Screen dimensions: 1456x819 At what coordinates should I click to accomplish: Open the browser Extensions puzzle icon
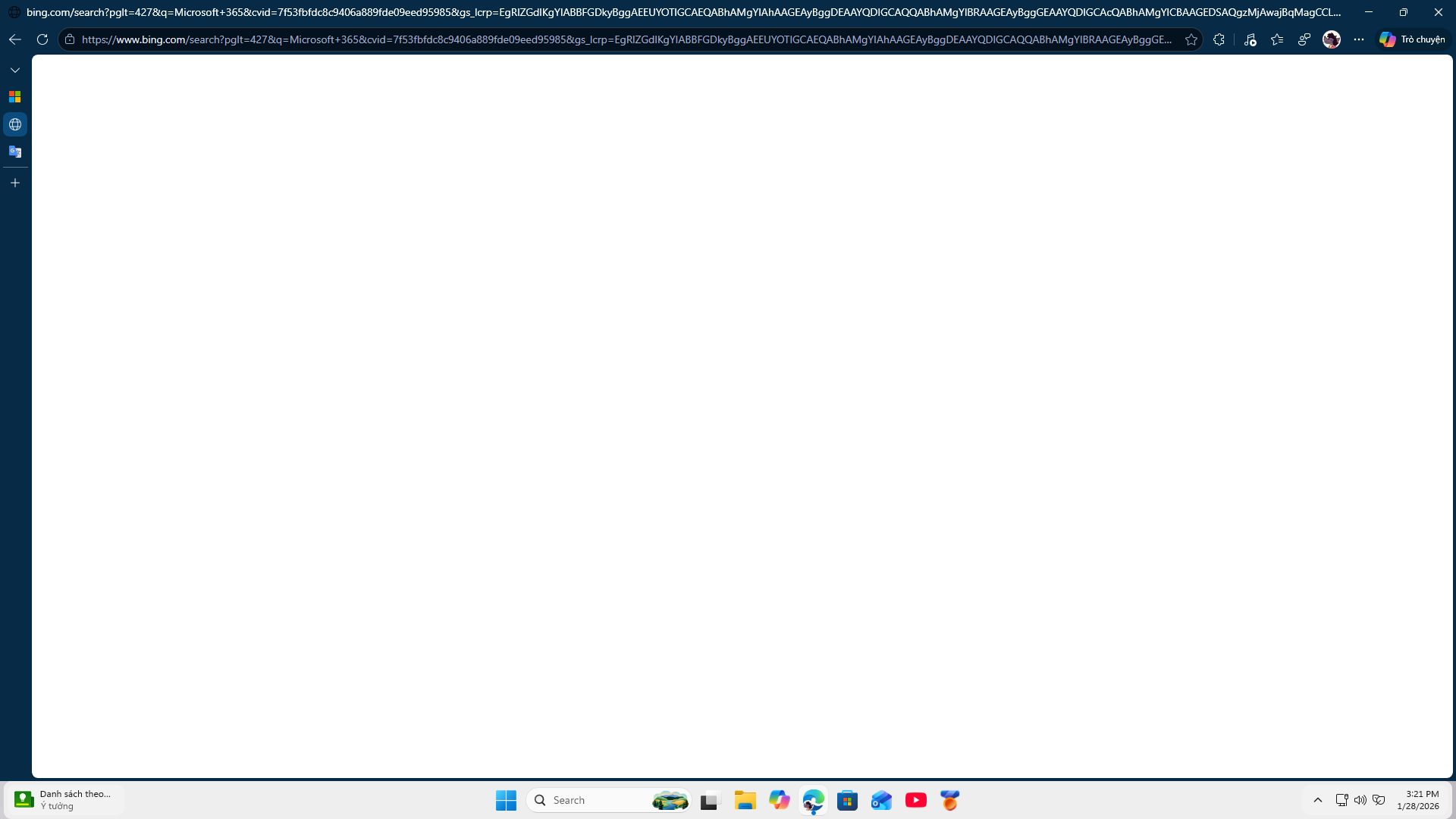point(1219,39)
